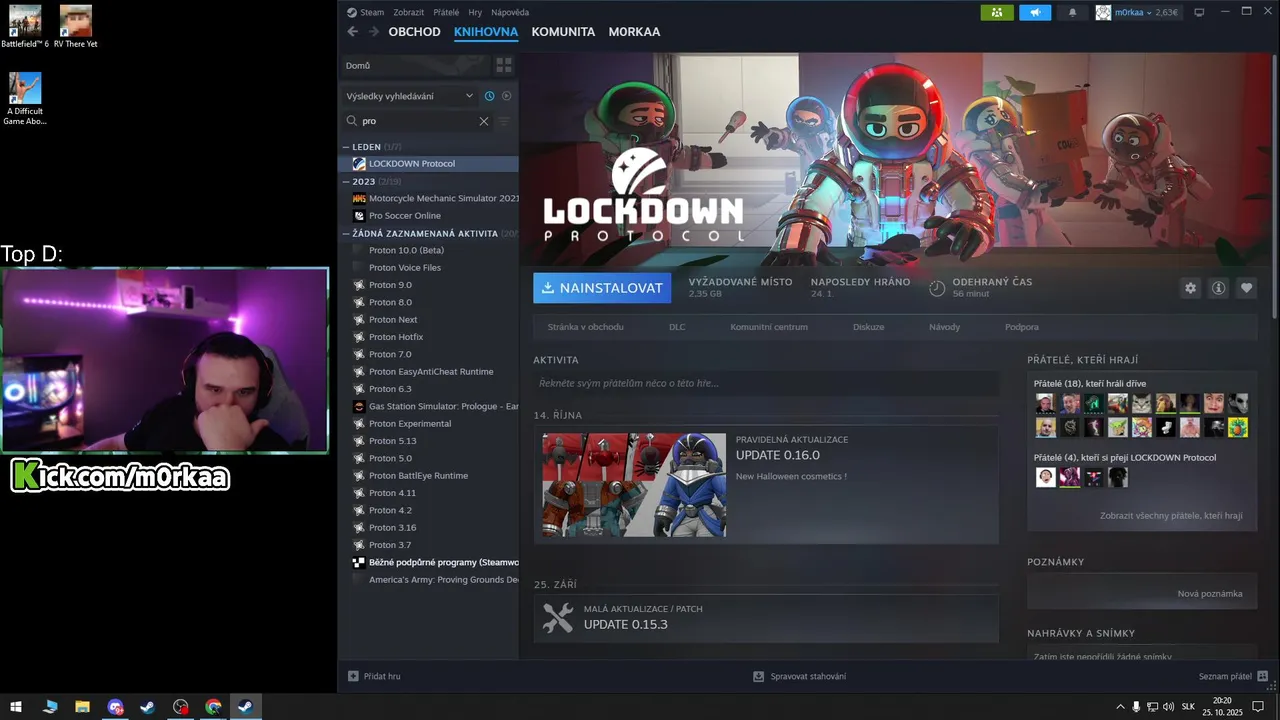
Task: Switch to the OBCHOD tab
Action: pos(414,32)
